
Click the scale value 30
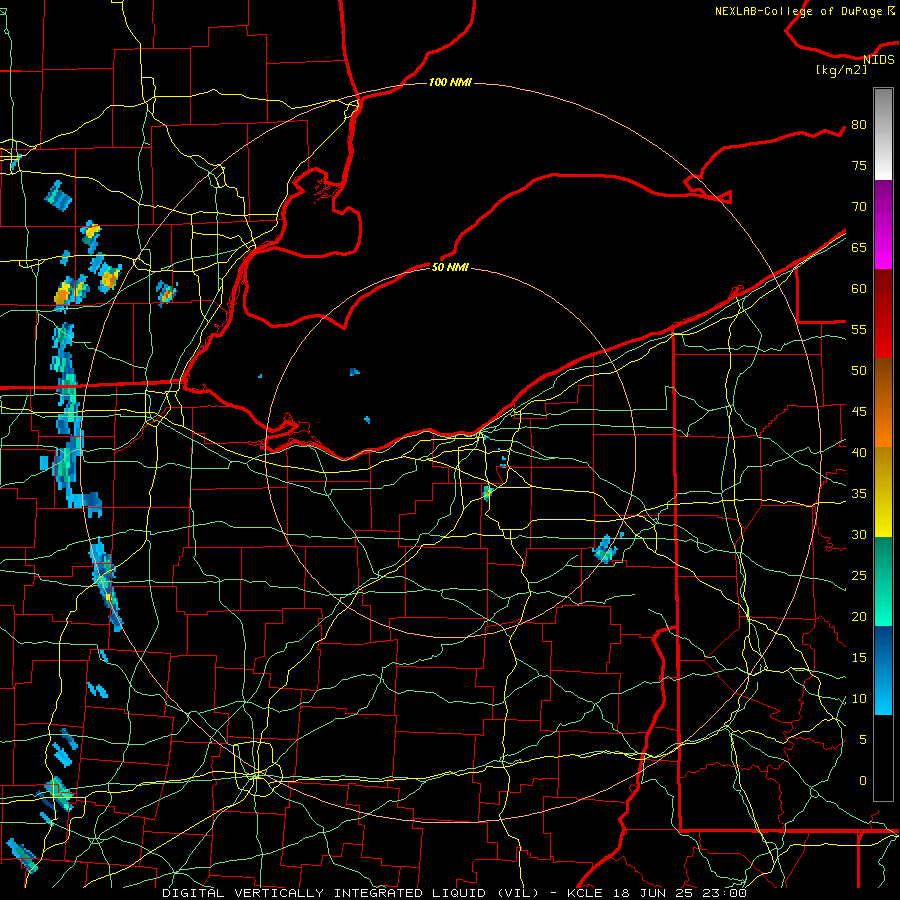(859, 534)
